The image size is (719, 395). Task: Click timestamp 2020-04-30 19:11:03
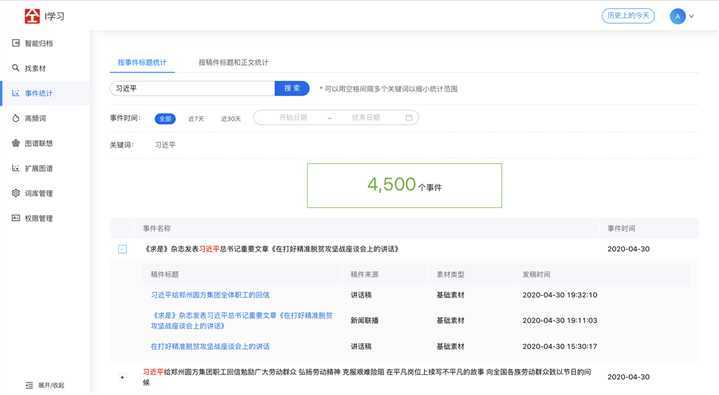pyautogui.click(x=560, y=321)
